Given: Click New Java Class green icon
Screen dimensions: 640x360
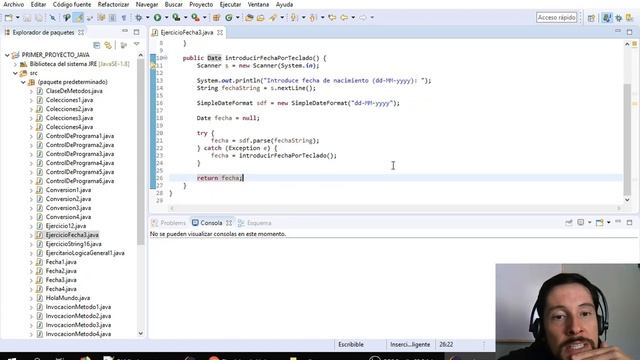Looking at the screenshot, I should pyautogui.click(x=229, y=18).
